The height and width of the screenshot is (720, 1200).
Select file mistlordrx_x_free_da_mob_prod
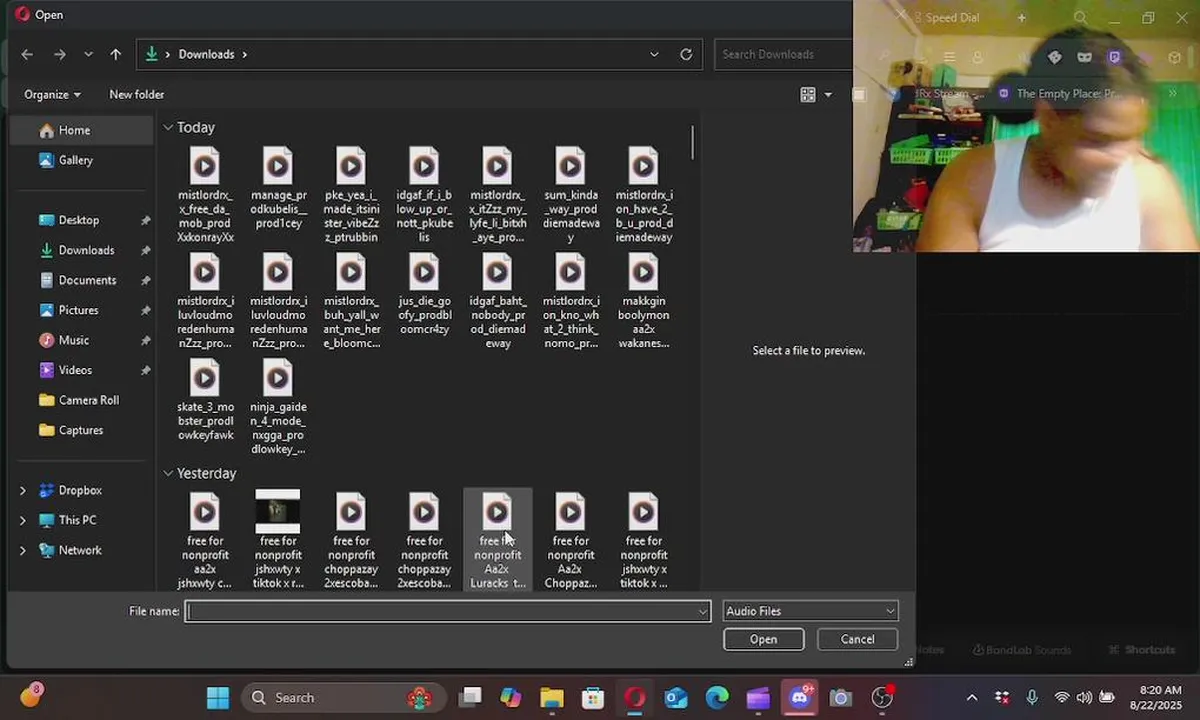pyautogui.click(x=205, y=195)
